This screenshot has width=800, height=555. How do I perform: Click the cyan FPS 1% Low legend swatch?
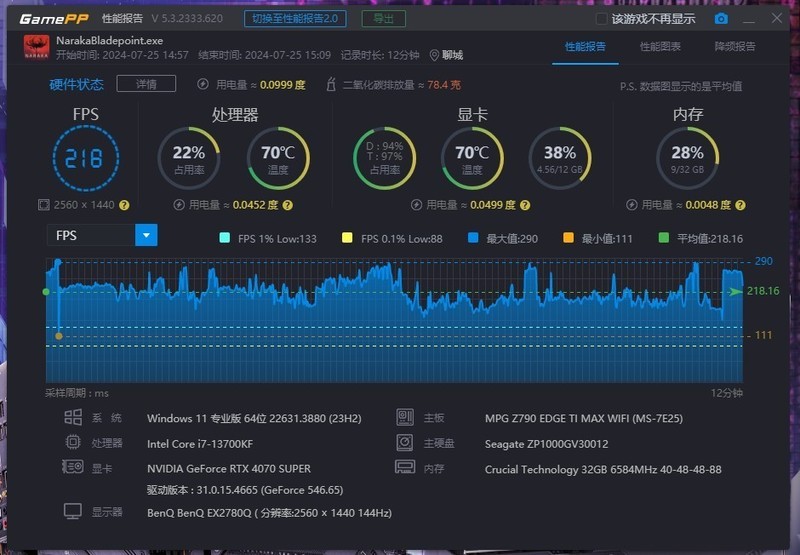pyautogui.click(x=224, y=238)
